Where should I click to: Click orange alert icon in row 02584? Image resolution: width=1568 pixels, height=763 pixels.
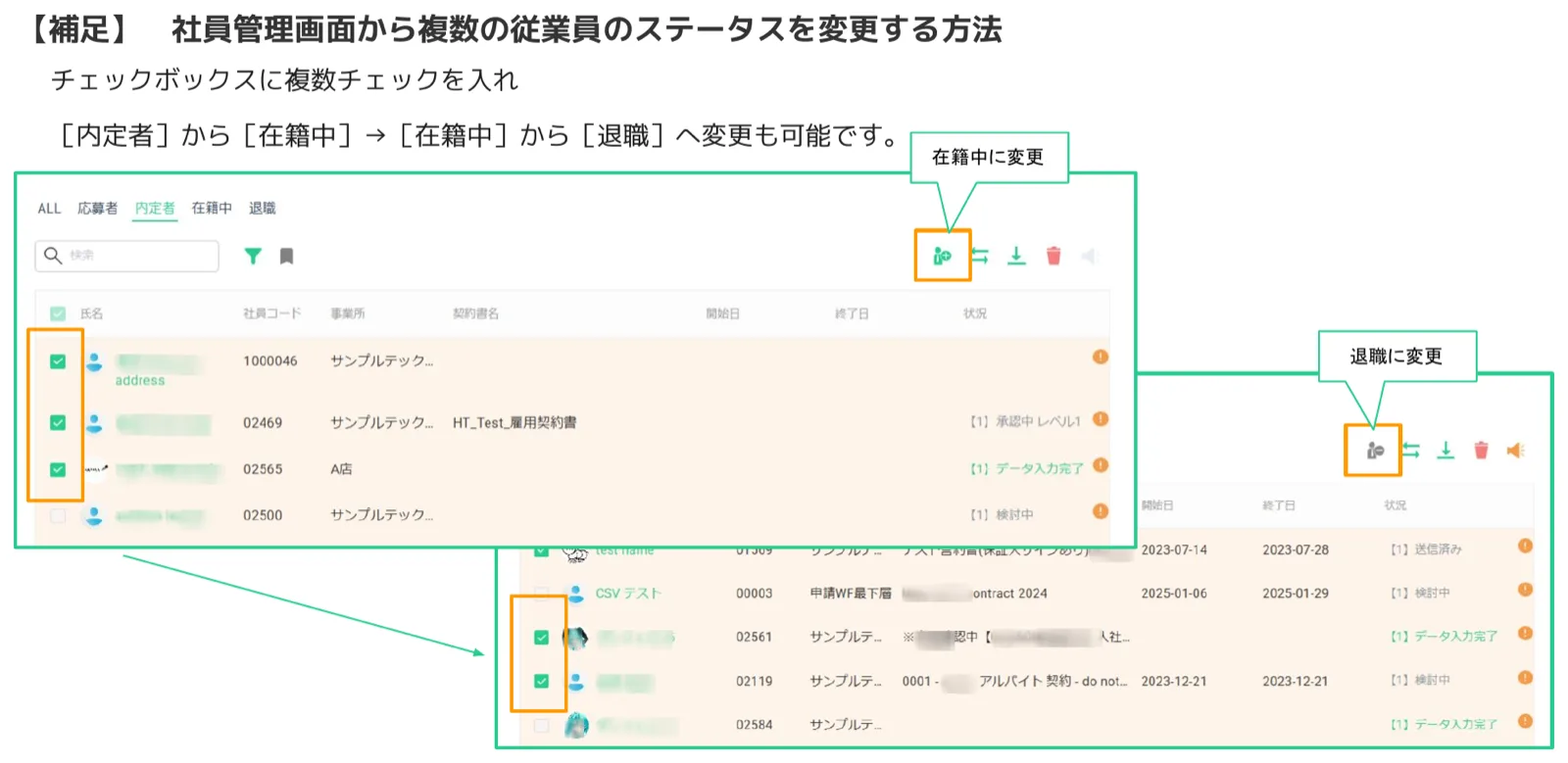tap(1525, 721)
